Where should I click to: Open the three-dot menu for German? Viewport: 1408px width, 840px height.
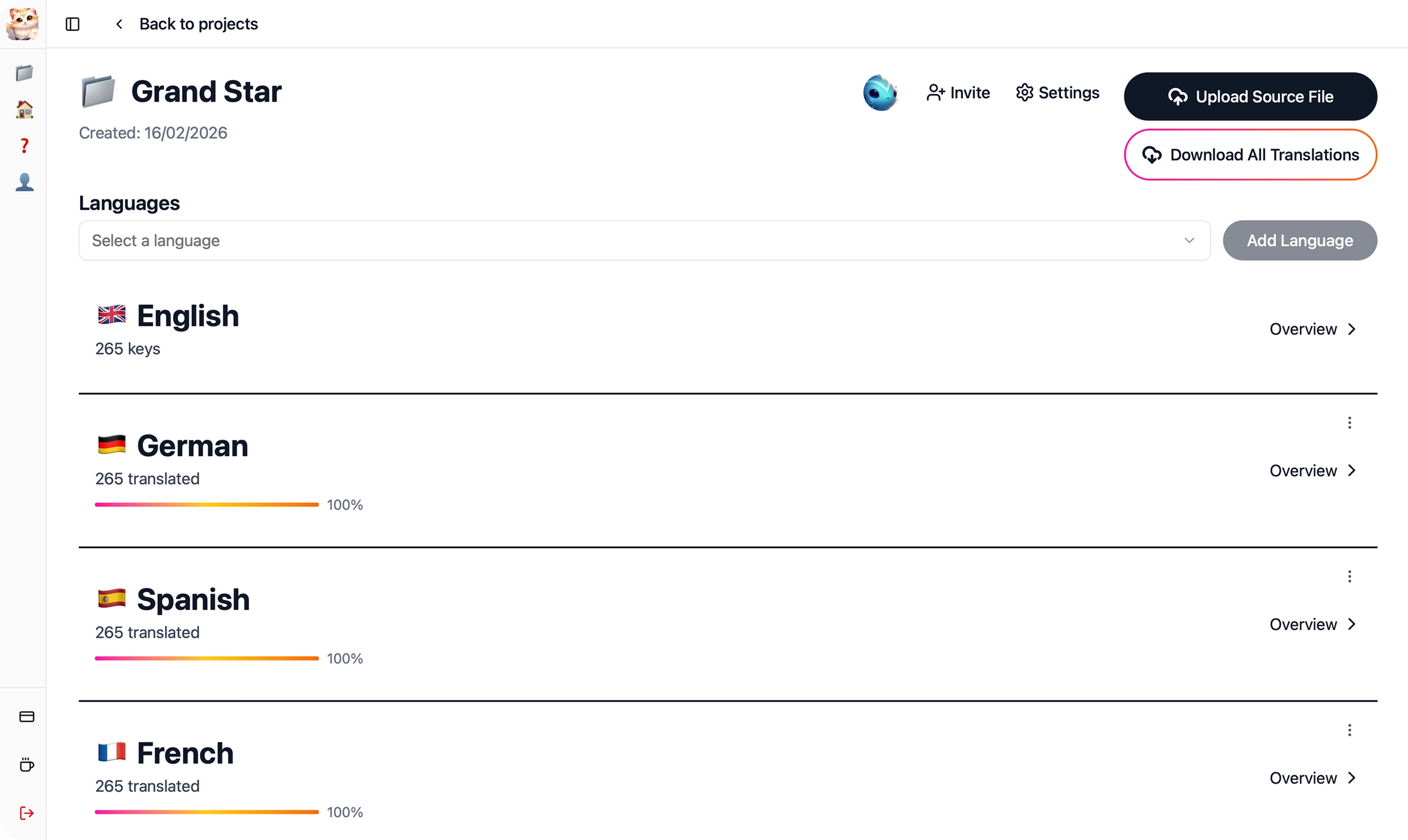1350,422
